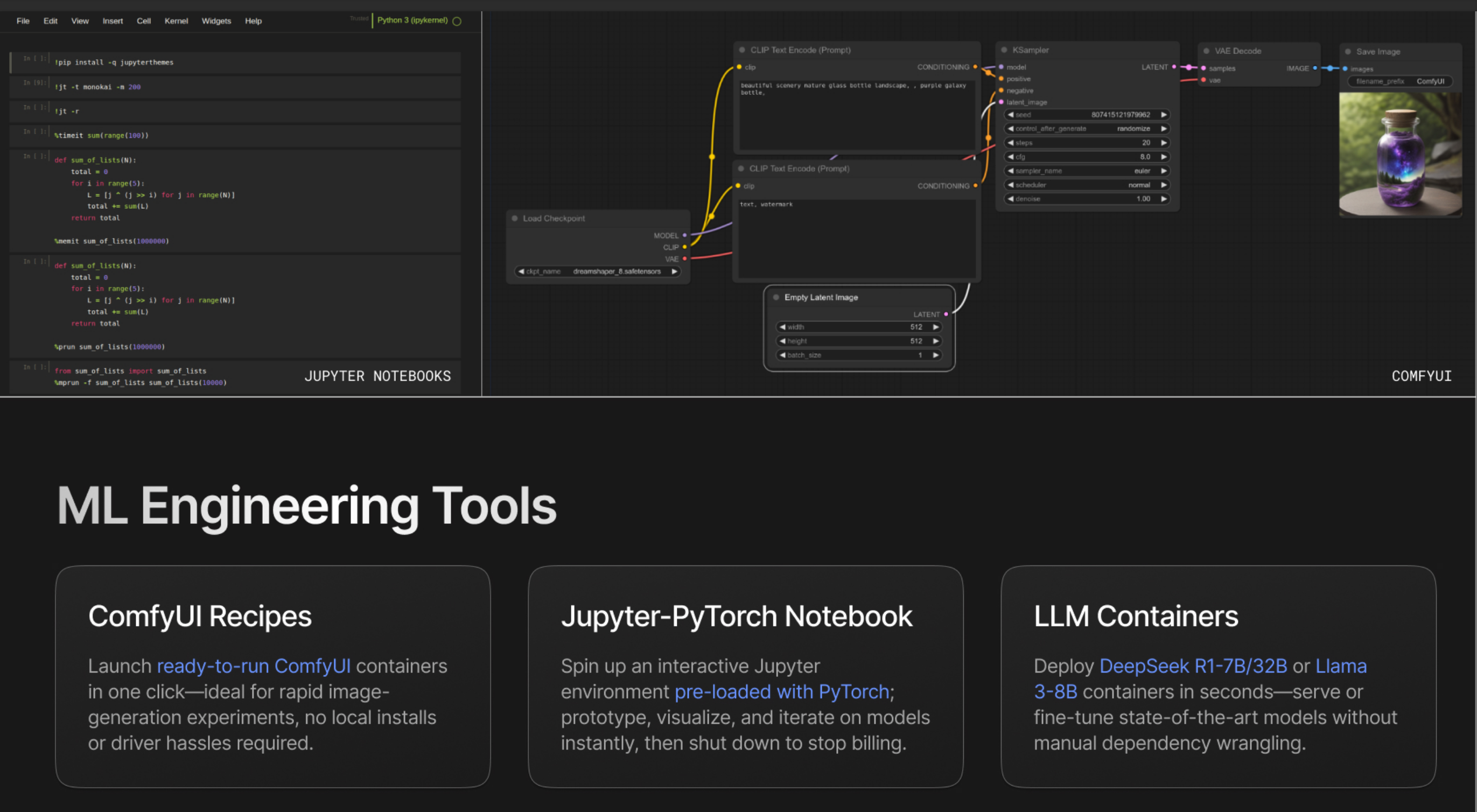Collapse the Save Image node dot
Image resolution: width=1477 pixels, height=812 pixels.
tap(1348, 52)
